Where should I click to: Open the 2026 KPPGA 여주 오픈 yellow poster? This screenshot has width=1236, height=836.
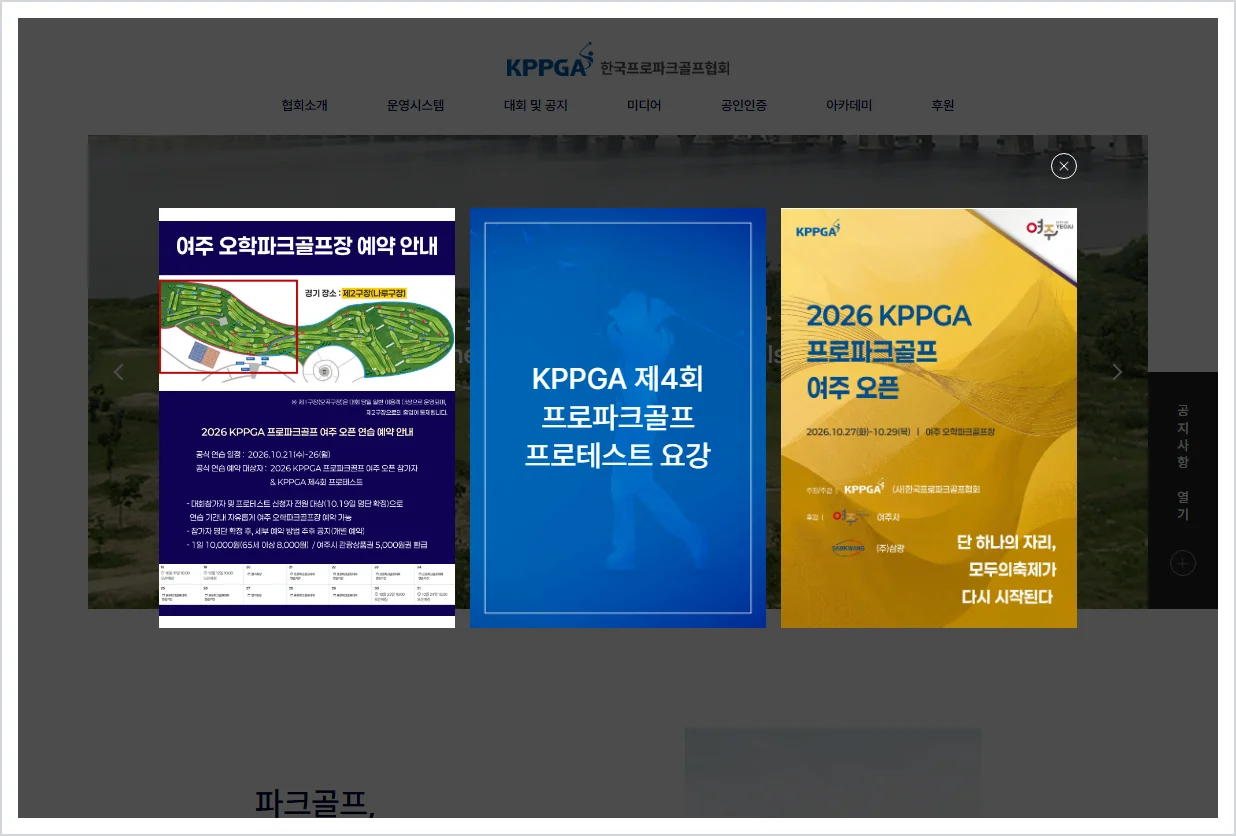[929, 418]
